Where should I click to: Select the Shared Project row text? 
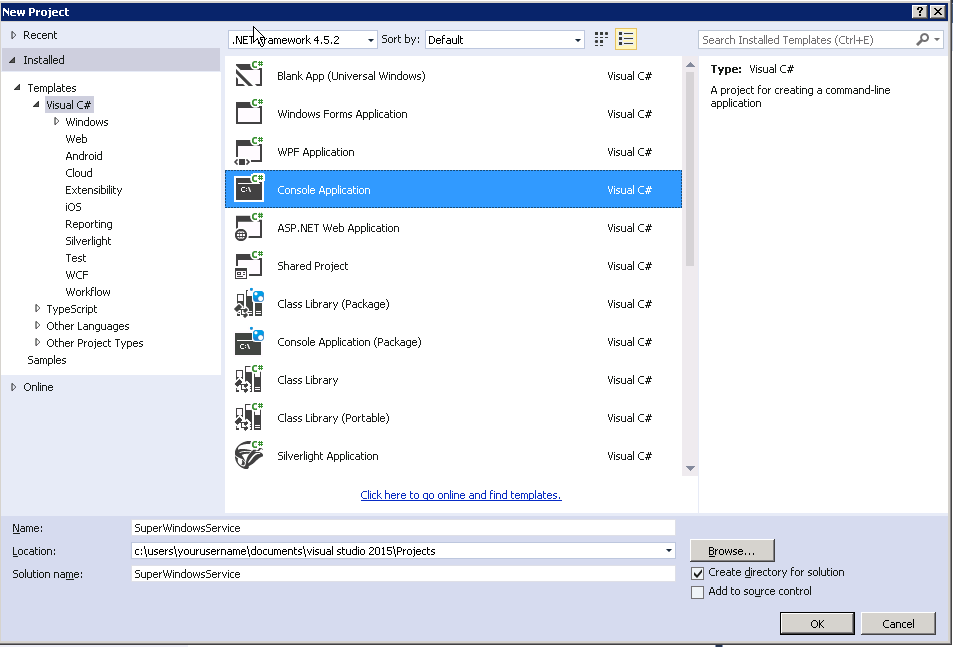312,266
